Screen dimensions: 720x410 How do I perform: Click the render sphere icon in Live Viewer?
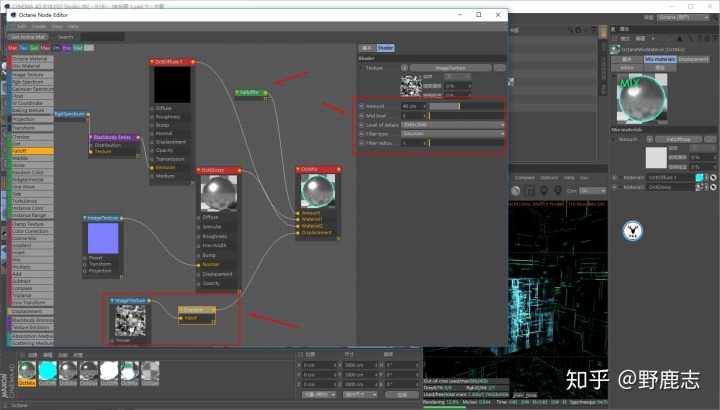tap(516, 191)
